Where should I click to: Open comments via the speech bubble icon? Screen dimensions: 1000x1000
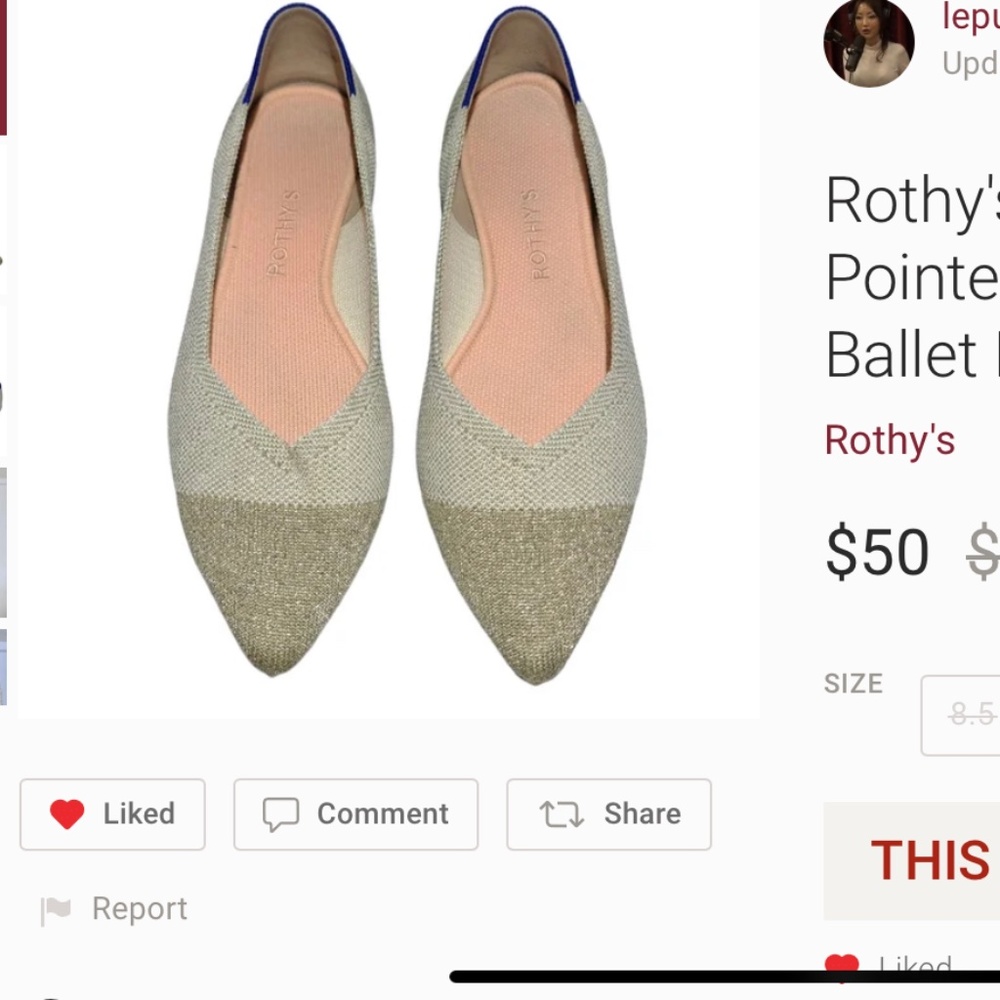283,814
